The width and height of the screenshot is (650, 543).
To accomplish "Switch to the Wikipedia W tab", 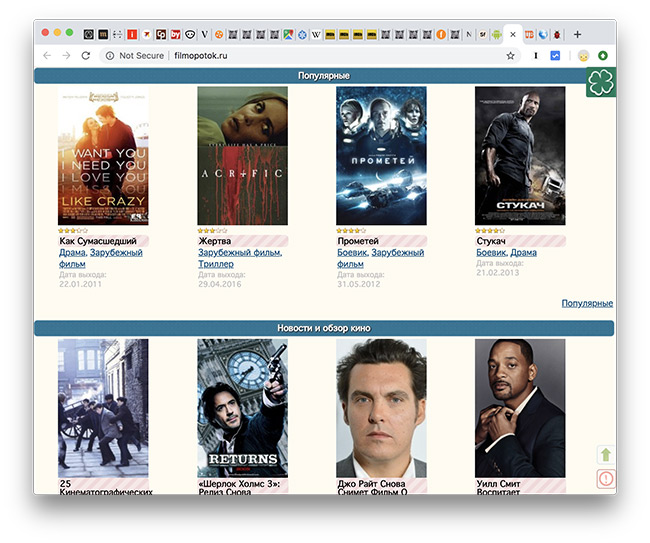I will click(316, 34).
